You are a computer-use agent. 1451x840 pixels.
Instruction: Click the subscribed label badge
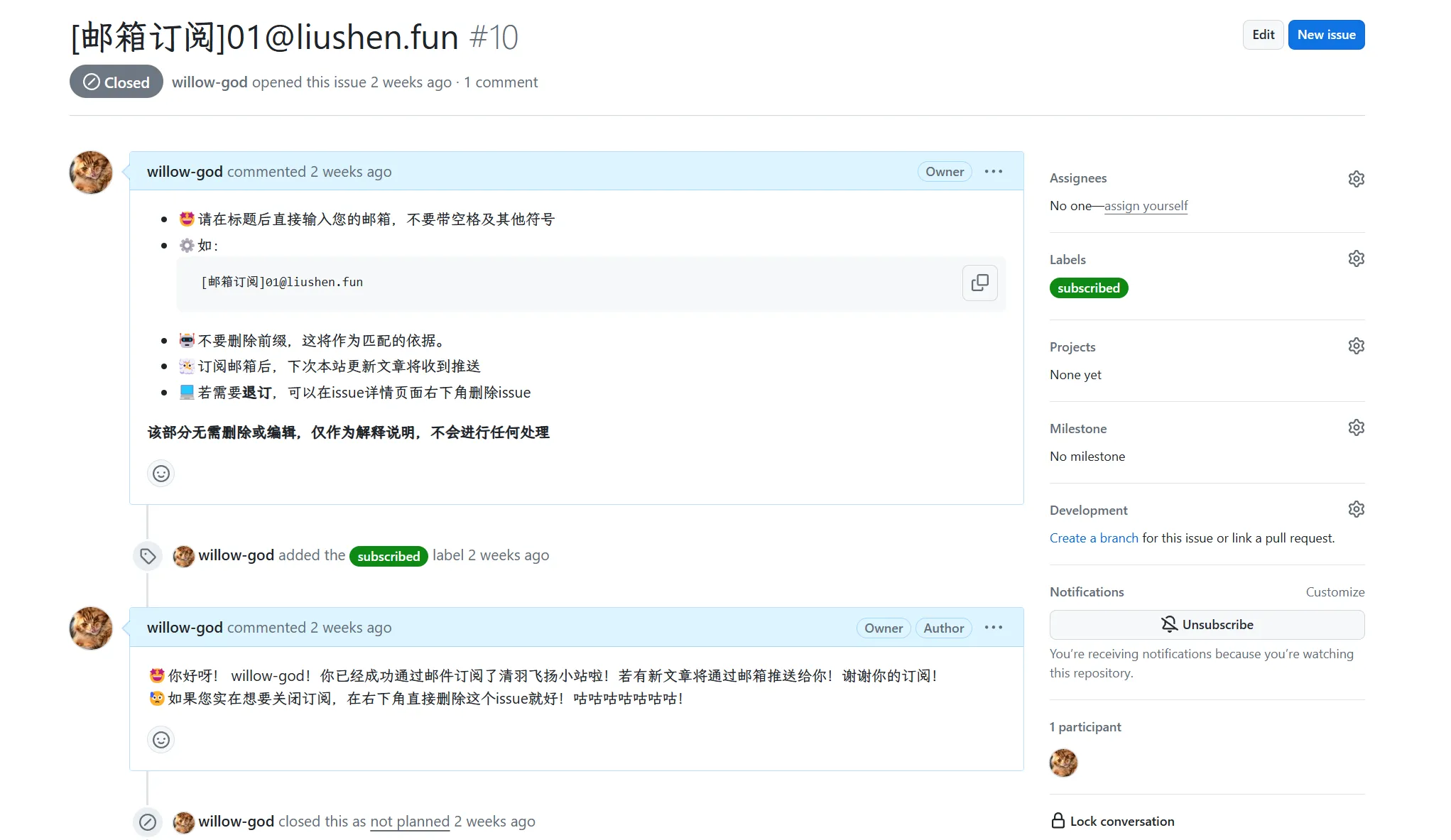(x=1089, y=288)
